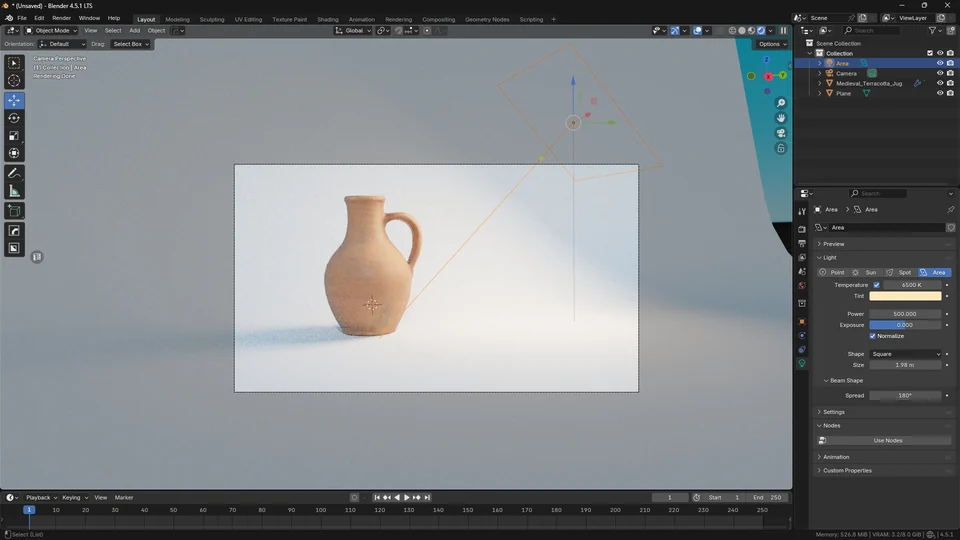Open the File menu
This screenshot has height=540, width=960.
coord(22,18)
